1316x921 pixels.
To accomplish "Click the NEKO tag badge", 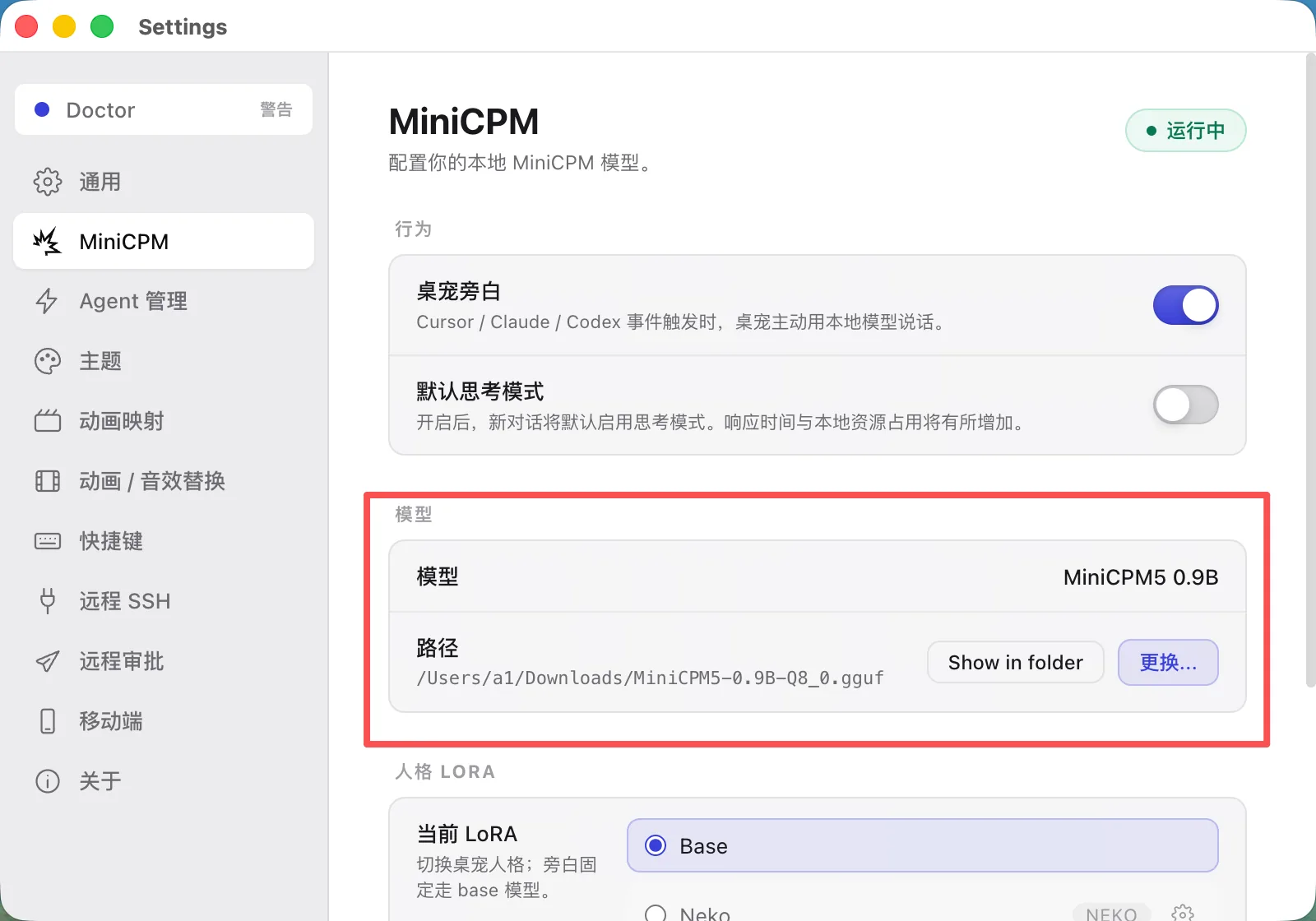I will pyautogui.click(x=1111, y=913).
